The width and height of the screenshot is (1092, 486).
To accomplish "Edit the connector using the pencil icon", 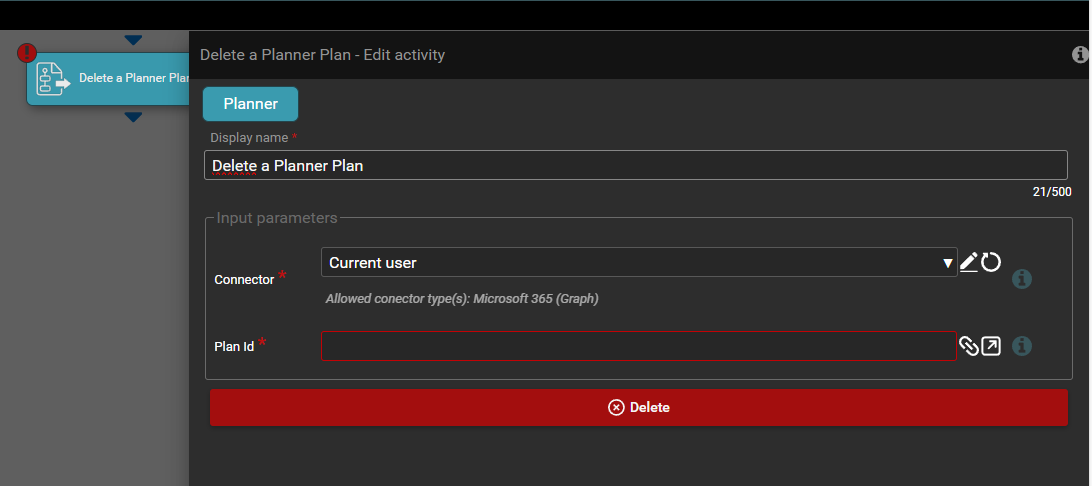I will tap(969, 262).
